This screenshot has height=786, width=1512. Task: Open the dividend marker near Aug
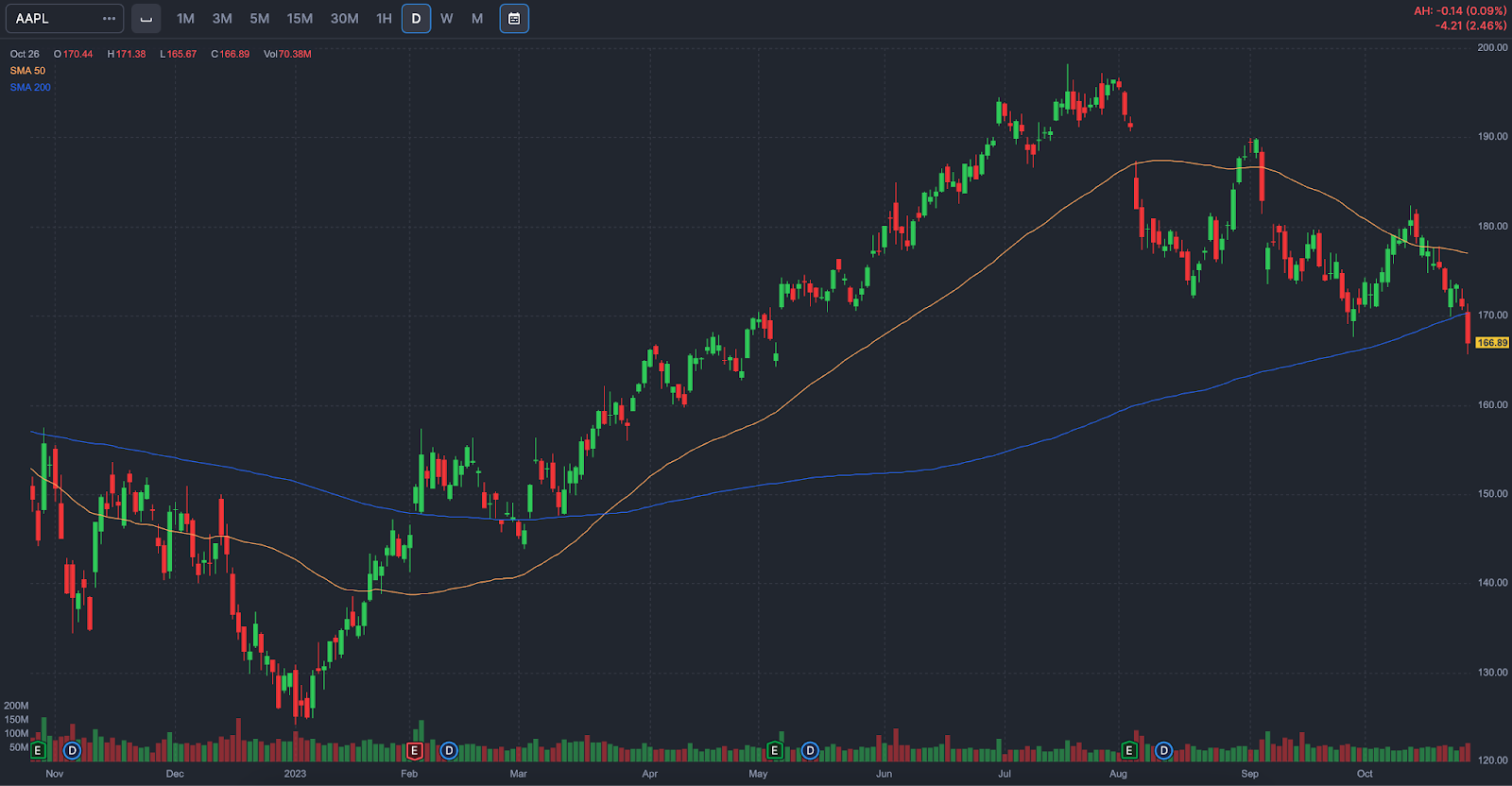pos(1163,750)
